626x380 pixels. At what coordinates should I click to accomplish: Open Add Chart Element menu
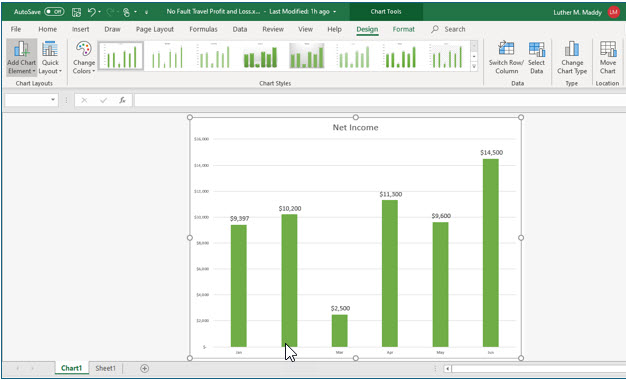pyautogui.click(x=22, y=58)
